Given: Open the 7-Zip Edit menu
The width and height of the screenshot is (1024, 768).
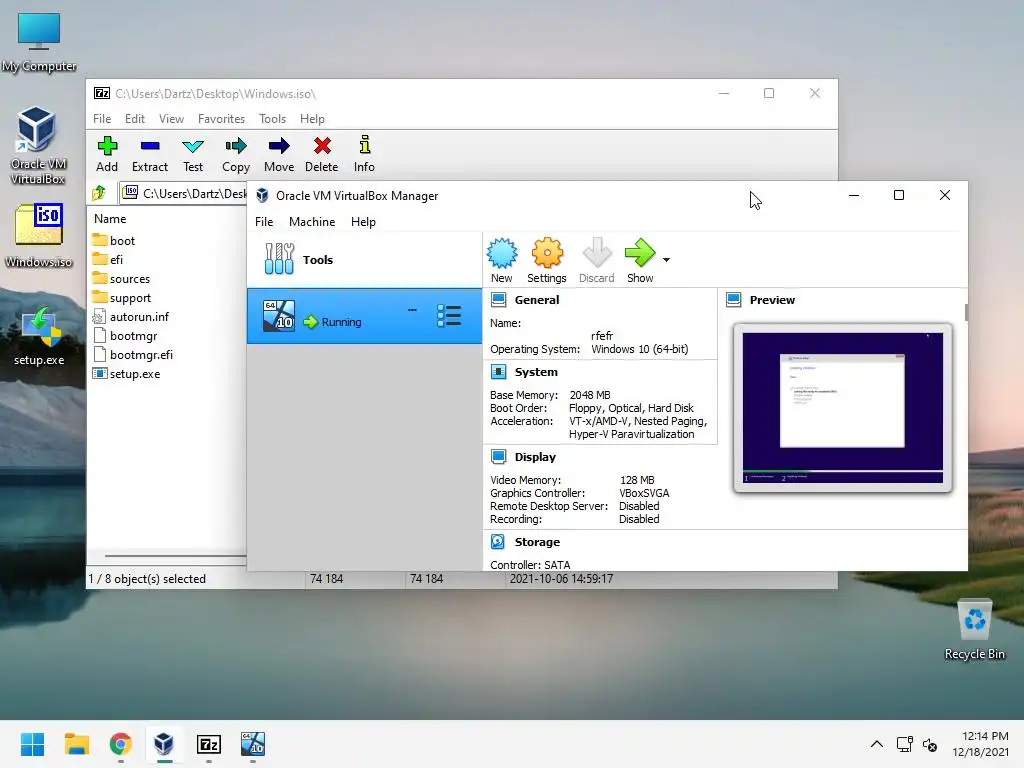Looking at the screenshot, I should [x=135, y=119].
